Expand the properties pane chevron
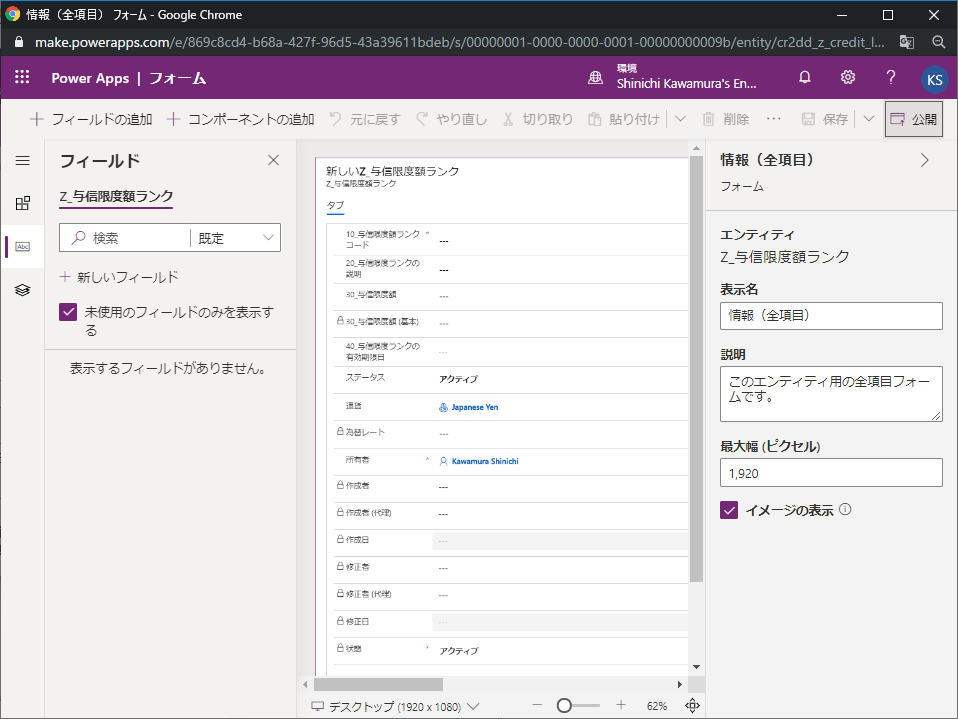Screen dimensions: 958x719 click(x=924, y=160)
